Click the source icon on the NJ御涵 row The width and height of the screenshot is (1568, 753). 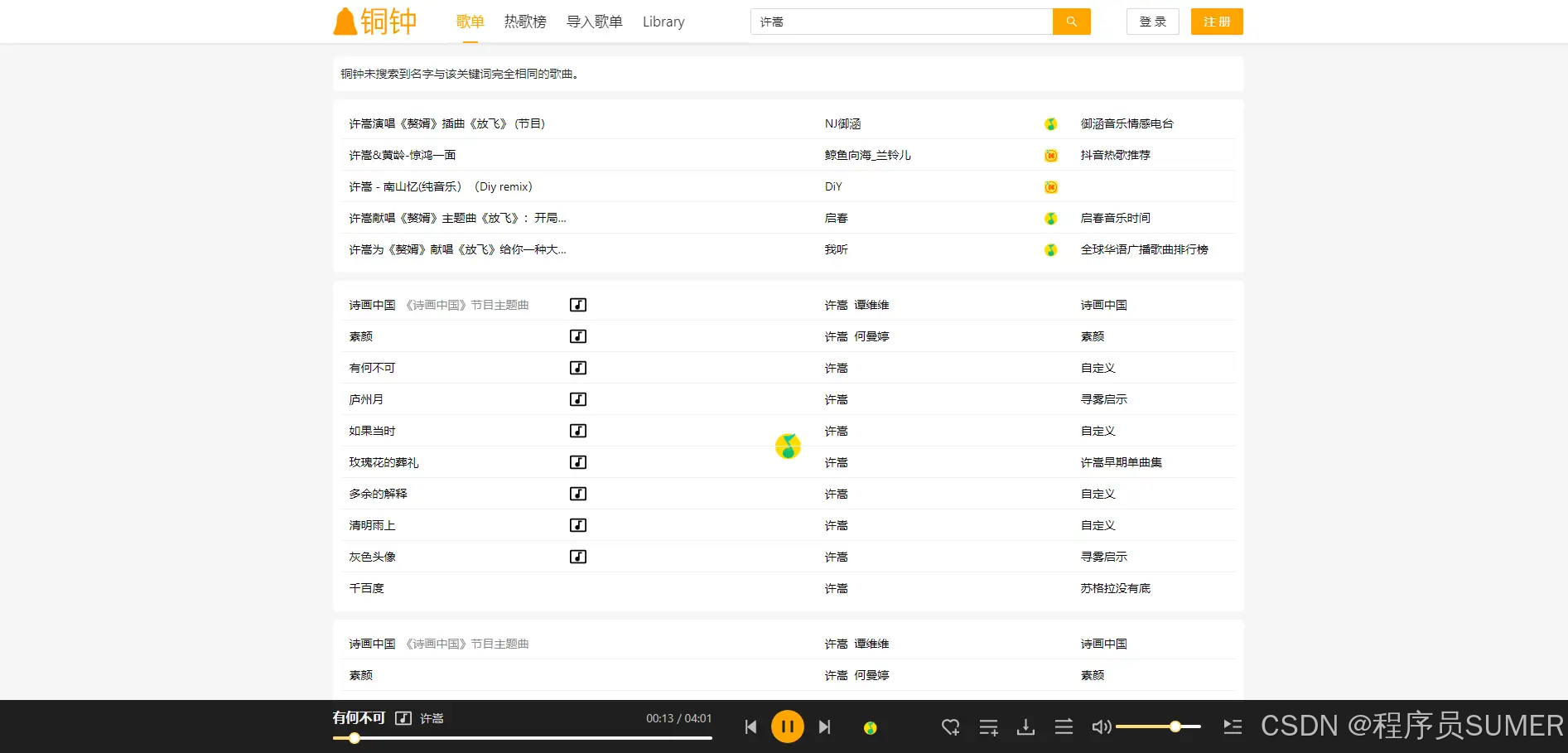[x=1050, y=124]
